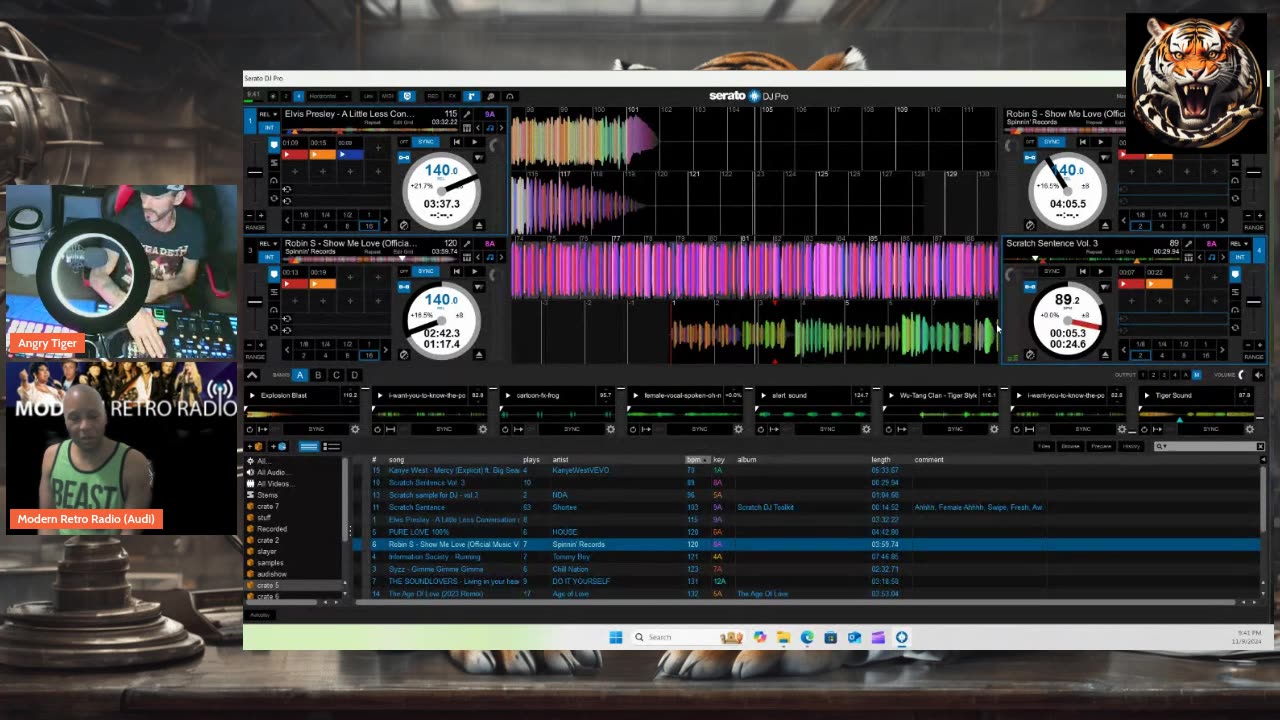Toggle SYNC on top right deck 2
This screenshot has width=1280, height=720.
[x=1052, y=142]
